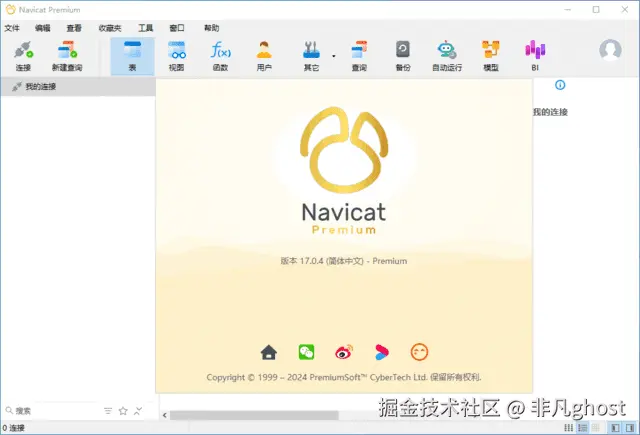The height and width of the screenshot is (435, 640).
Task: Click the horizontal scrollbar thumb
Action: 254,415
